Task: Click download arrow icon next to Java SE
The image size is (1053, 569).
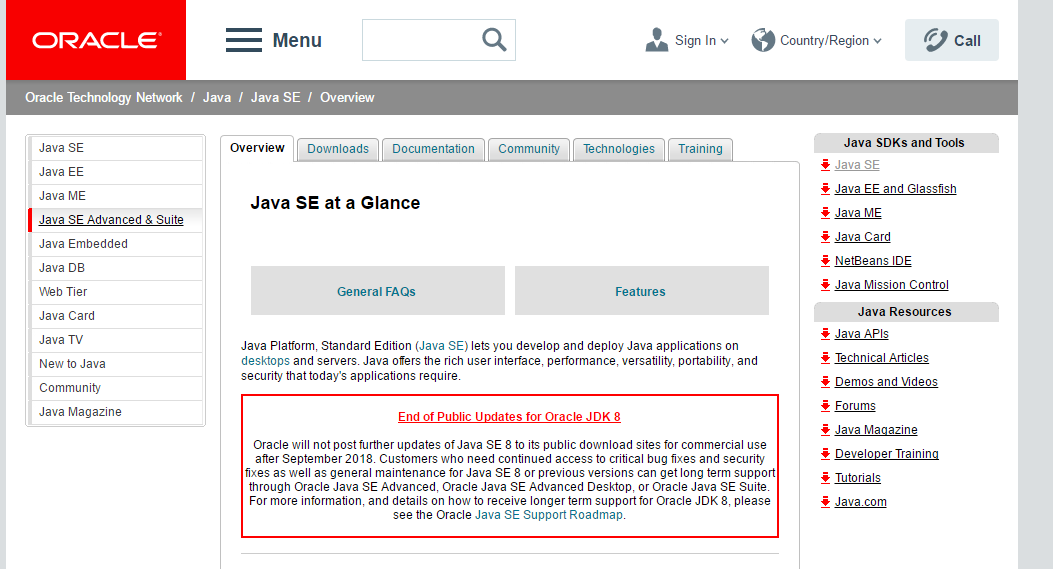Action: click(825, 165)
